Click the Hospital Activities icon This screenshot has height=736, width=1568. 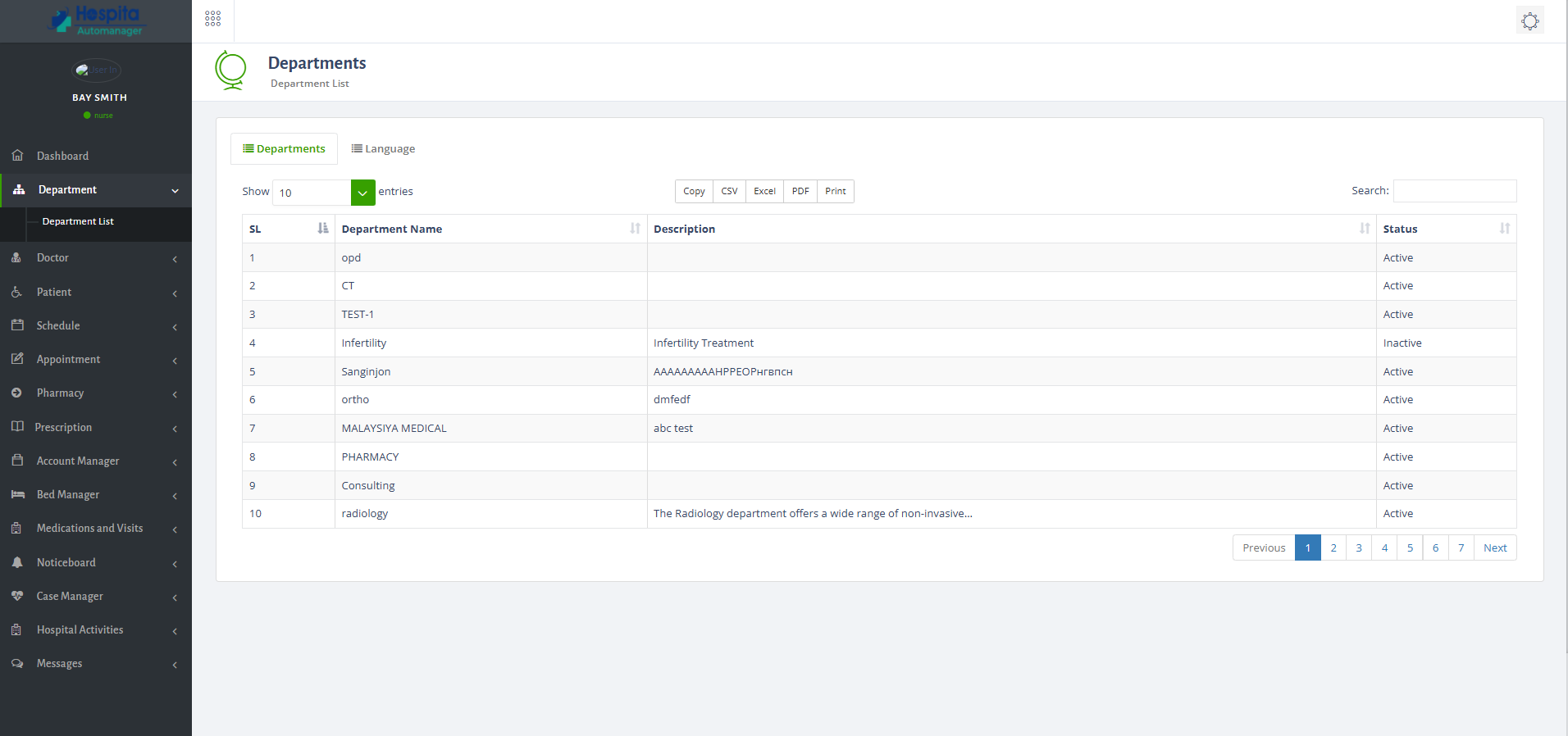click(x=16, y=629)
